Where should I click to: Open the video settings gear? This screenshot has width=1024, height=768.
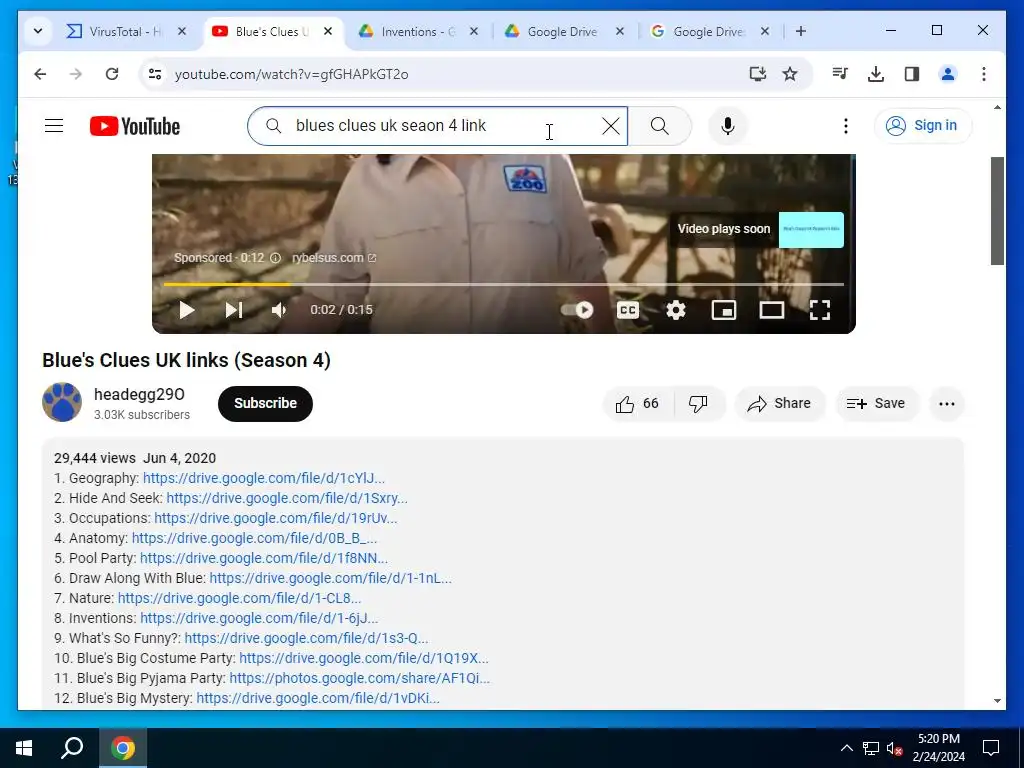(676, 310)
